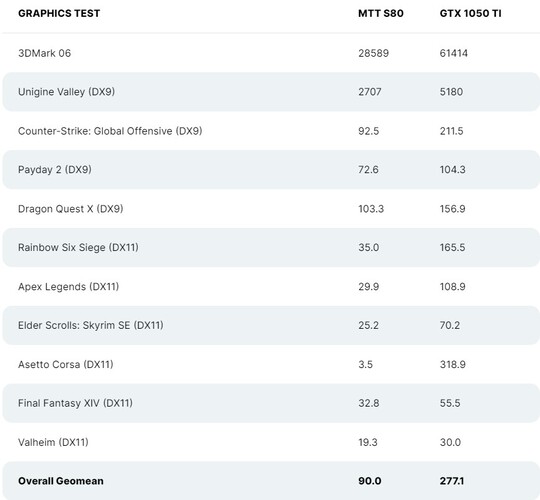Click the value 318.9
The image size is (540, 500).
[453, 364]
